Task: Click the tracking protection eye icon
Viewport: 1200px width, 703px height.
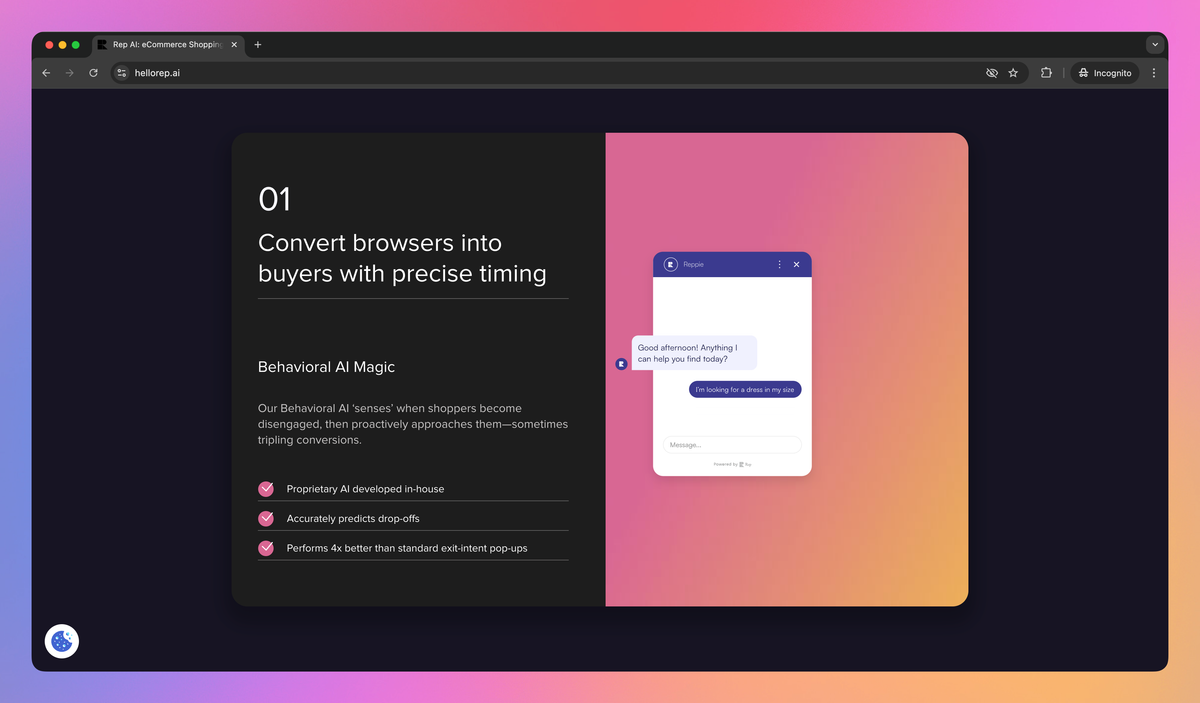Action: pos(992,73)
